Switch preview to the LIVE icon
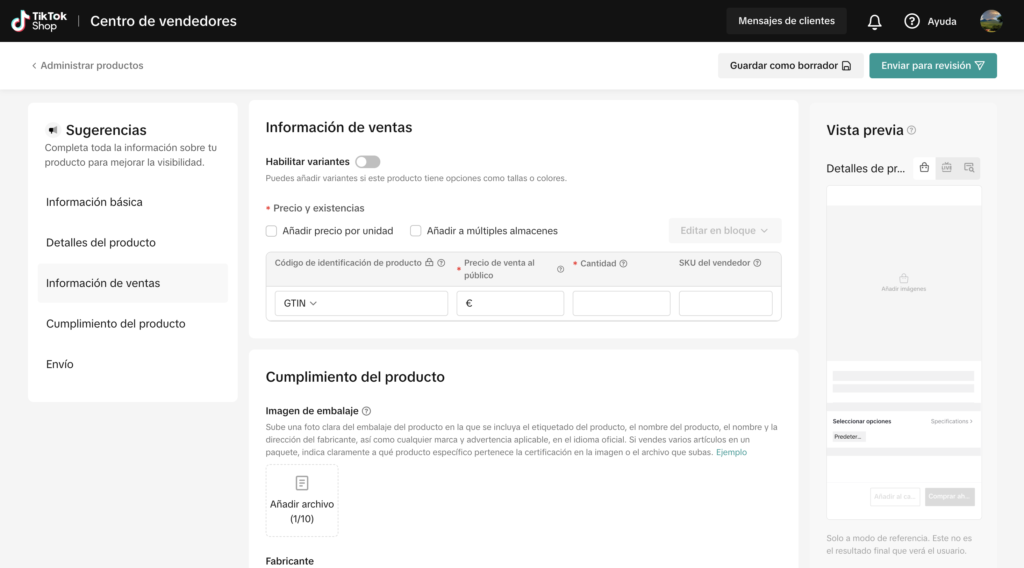The image size is (1024, 568). pos(946,168)
